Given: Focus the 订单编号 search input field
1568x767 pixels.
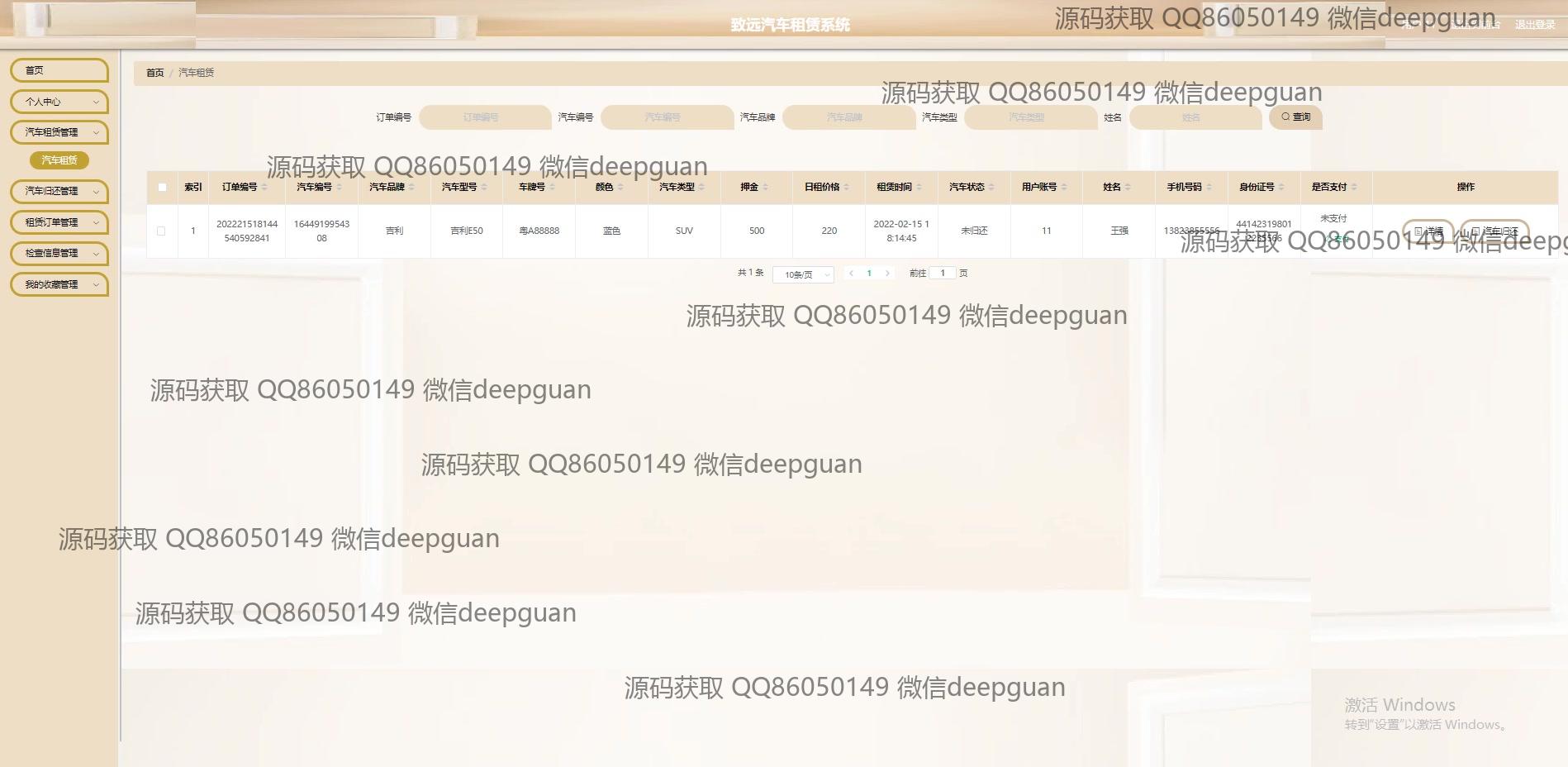Looking at the screenshot, I should 484,117.
